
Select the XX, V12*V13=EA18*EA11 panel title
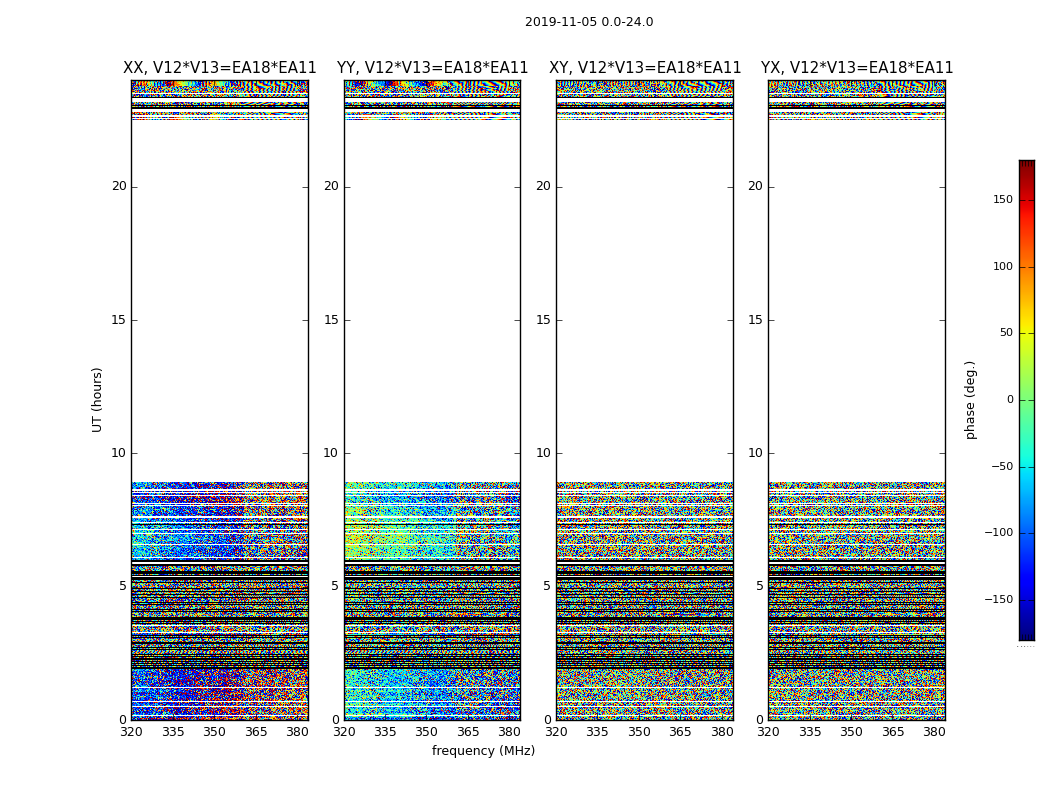point(220,68)
